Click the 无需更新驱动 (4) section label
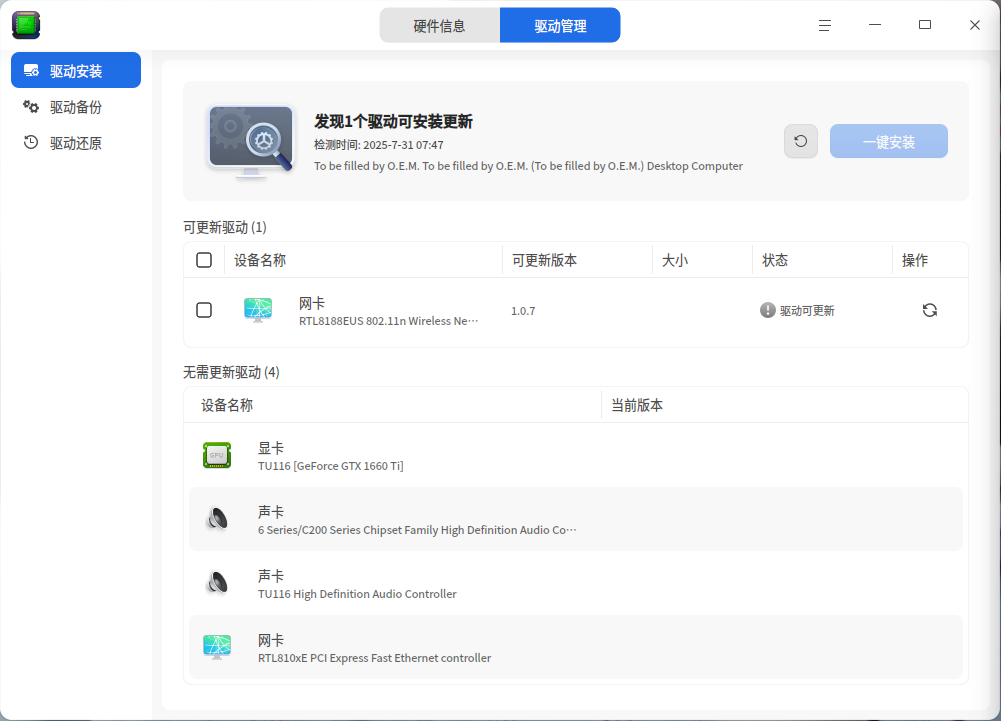The width and height of the screenshot is (1001, 721). click(231, 372)
